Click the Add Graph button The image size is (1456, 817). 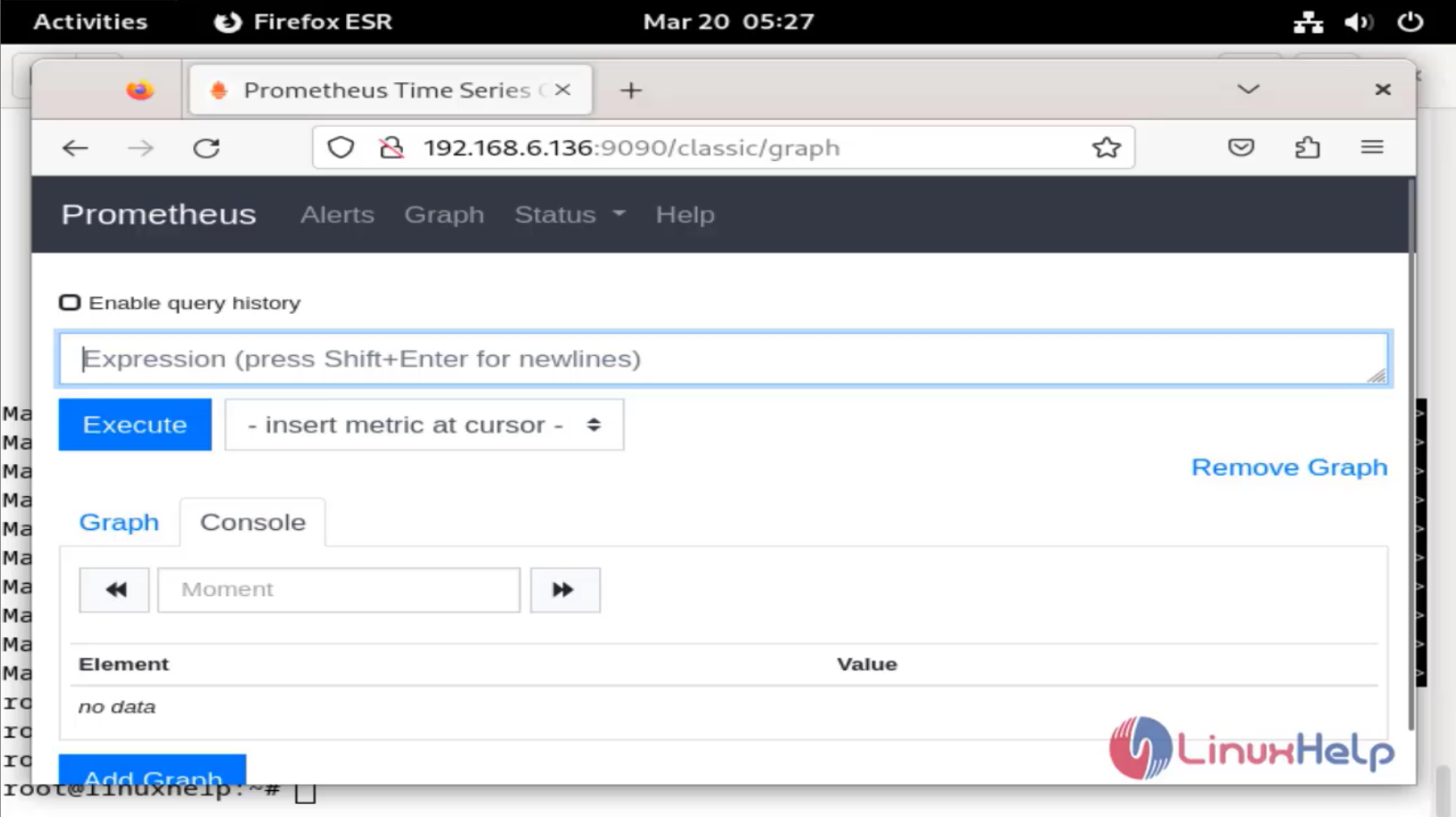[152, 770]
